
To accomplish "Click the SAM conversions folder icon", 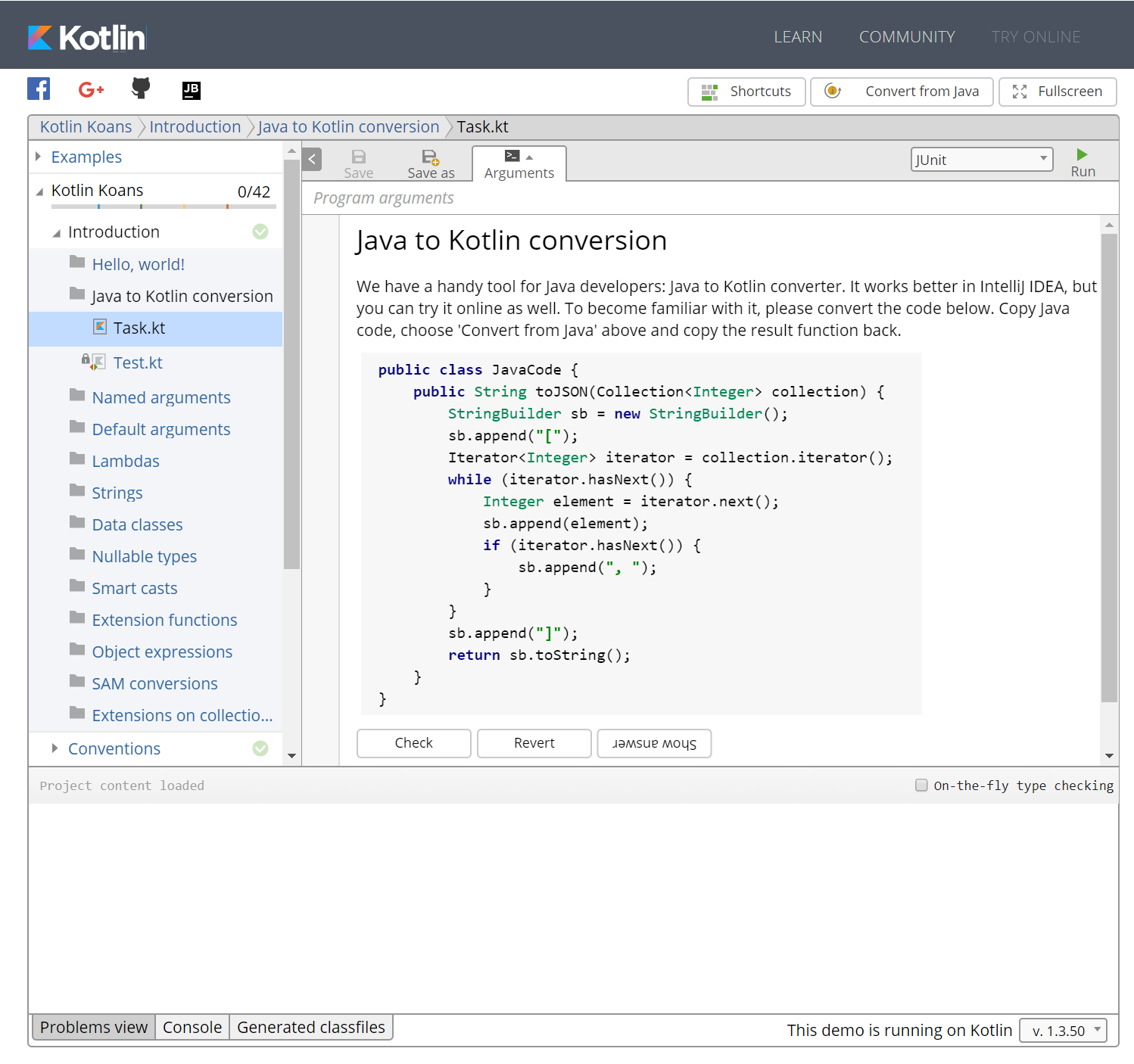I will pos(77,681).
